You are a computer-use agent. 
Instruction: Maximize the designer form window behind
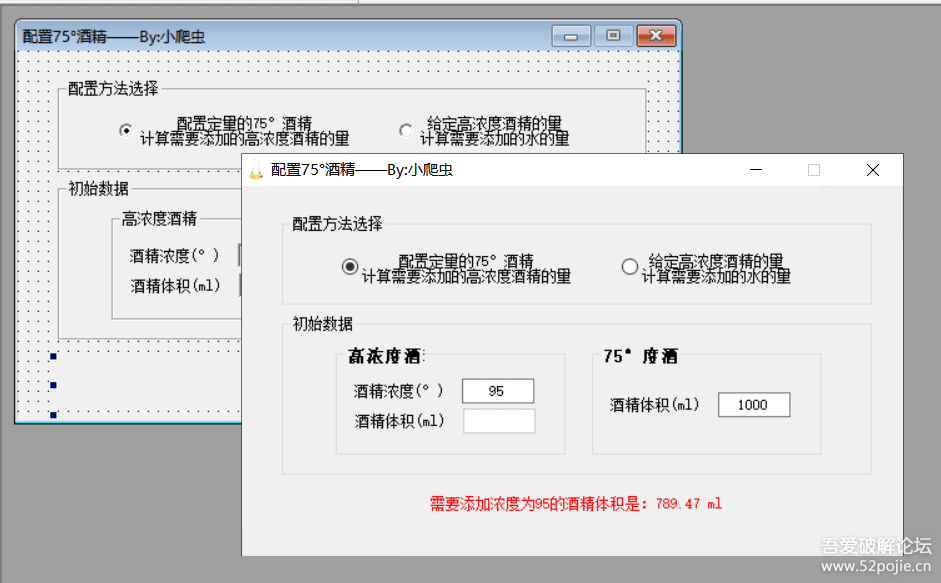click(613, 36)
